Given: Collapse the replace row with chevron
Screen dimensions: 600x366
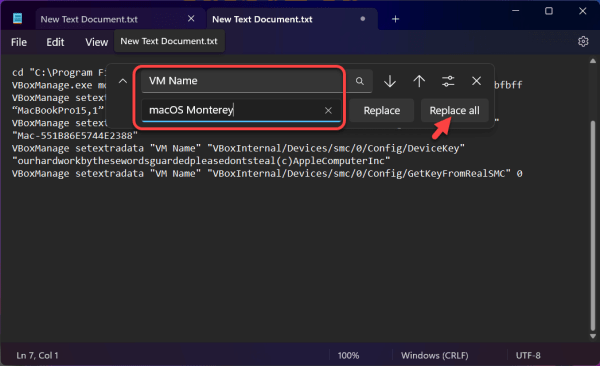Looking at the screenshot, I should pyautogui.click(x=122, y=81).
